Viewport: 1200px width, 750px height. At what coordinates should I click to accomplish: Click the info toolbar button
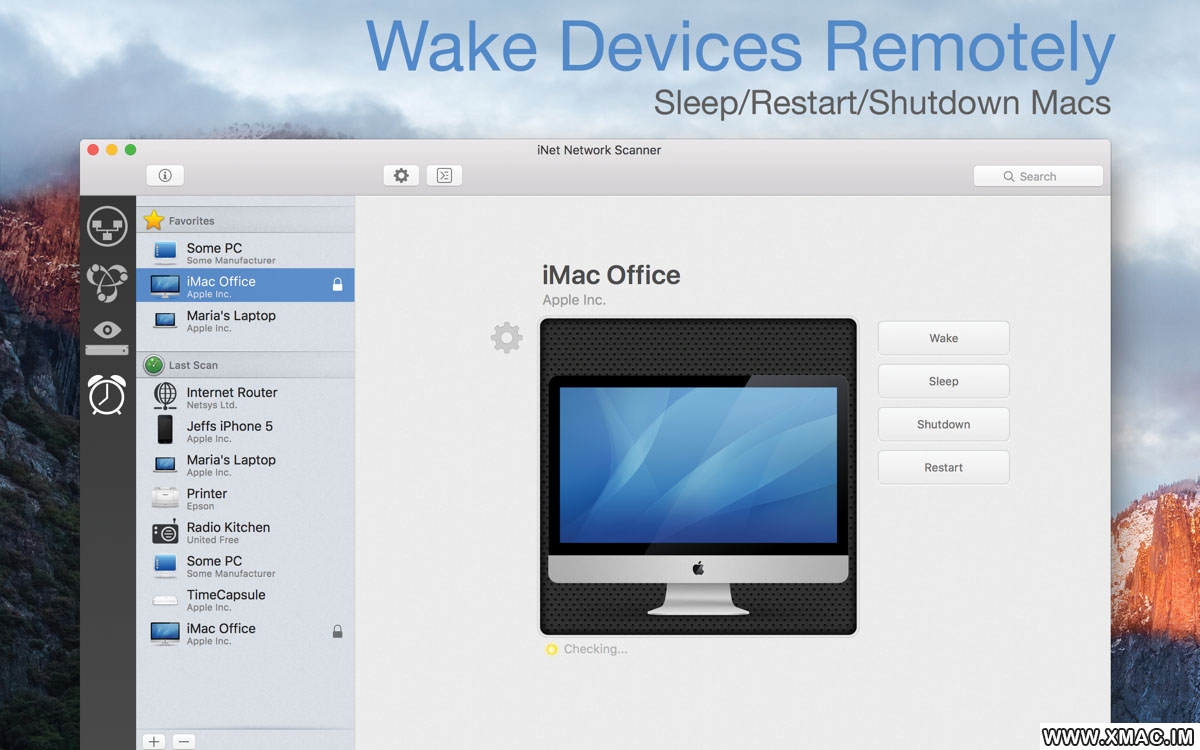[165, 176]
